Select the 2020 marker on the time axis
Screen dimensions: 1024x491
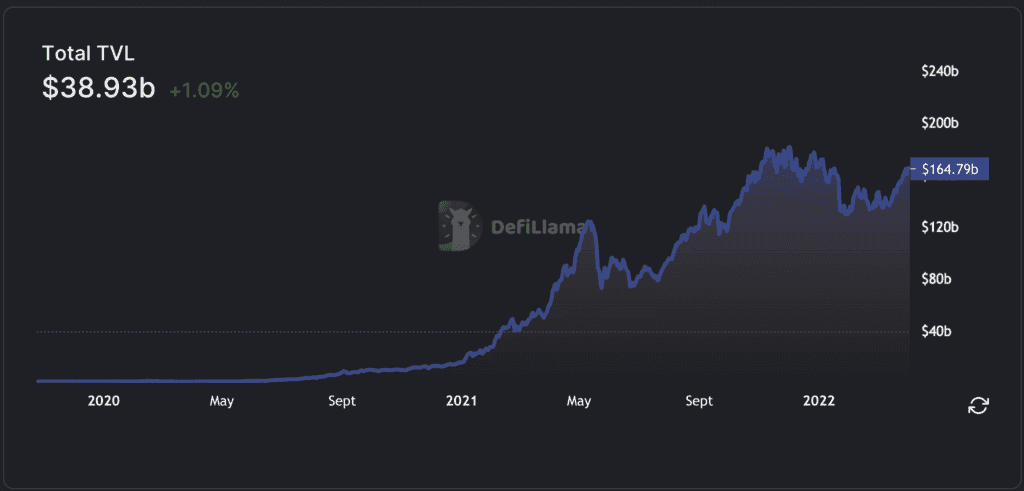pyautogui.click(x=104, y=401)
